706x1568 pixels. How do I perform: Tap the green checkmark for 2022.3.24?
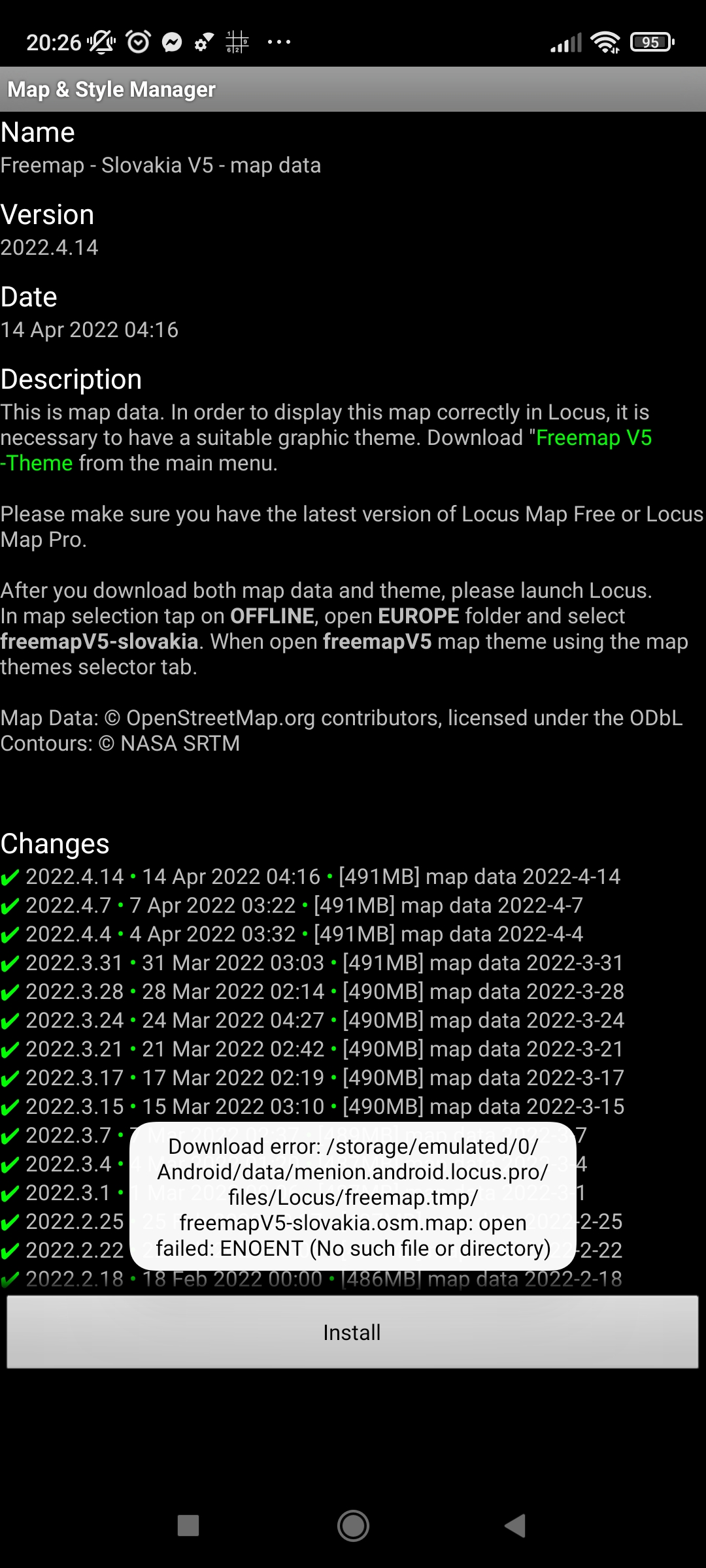(10, 1021)
